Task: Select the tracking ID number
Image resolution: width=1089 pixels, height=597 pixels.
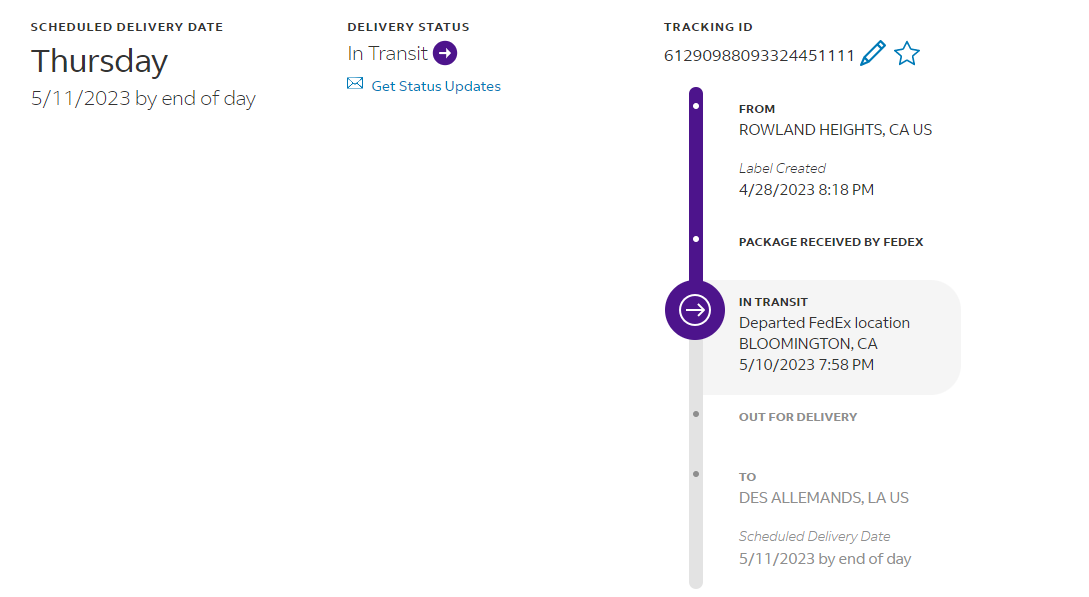Action: 759,56
